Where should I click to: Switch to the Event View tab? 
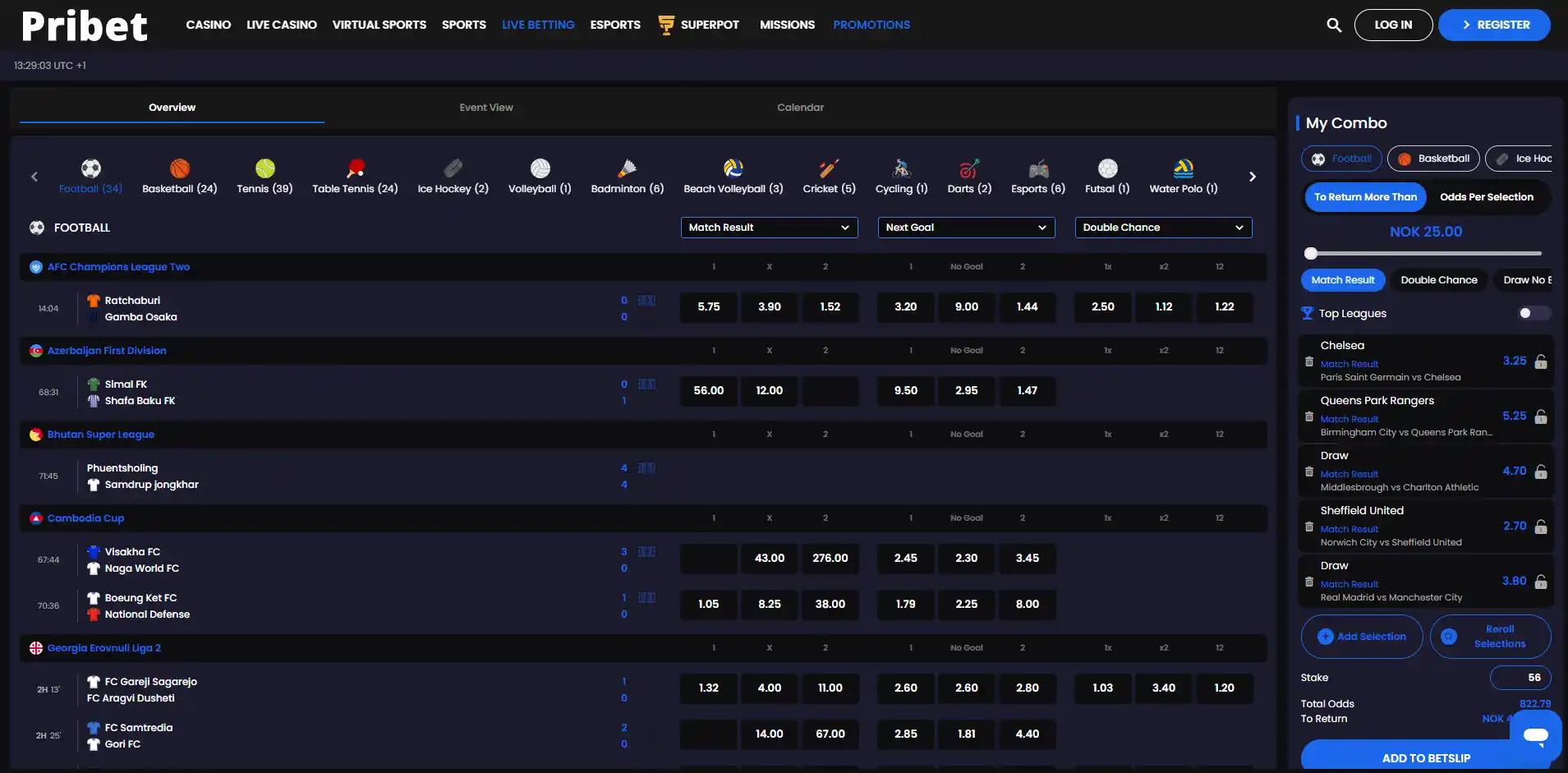coord(486,108)
